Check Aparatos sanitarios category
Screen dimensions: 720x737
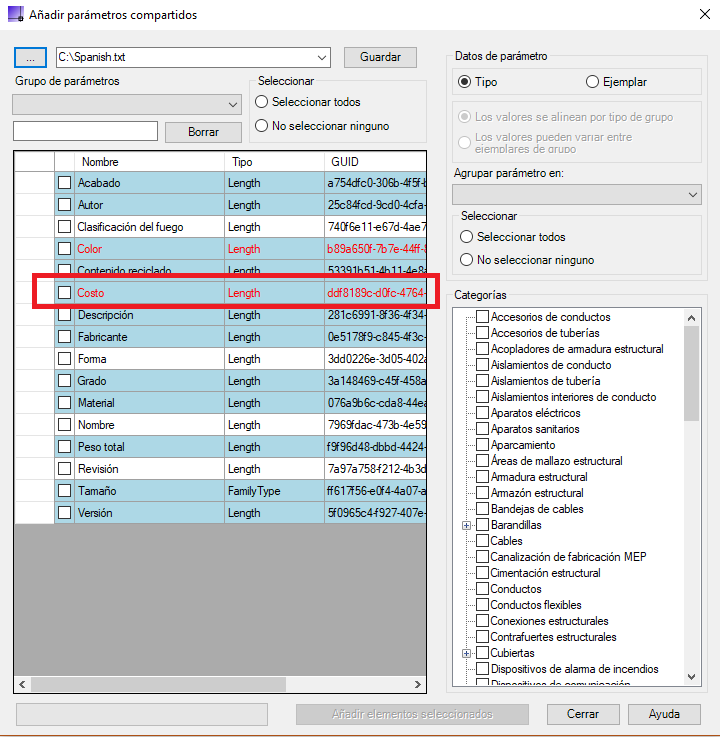pos(482,429)
